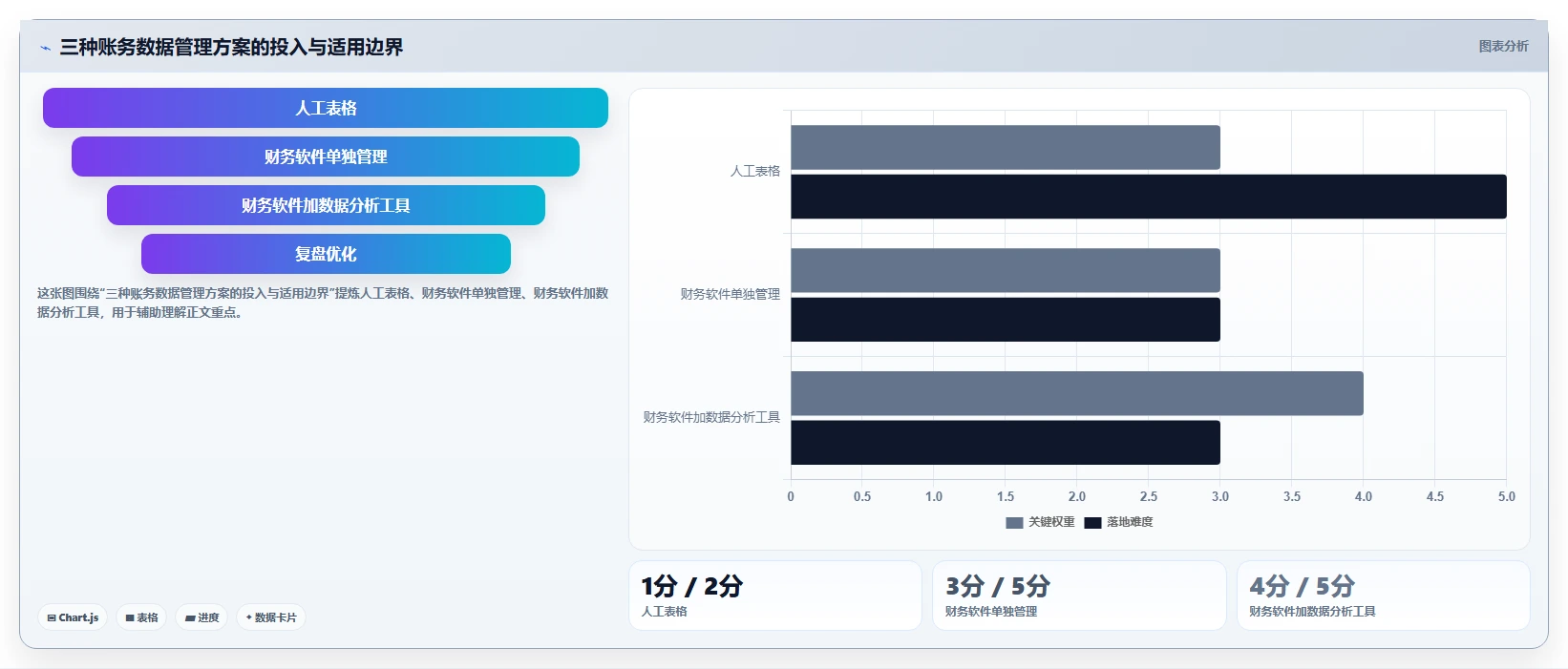The image size is (1568, 669).
Task: Click the x-axis tick label 3.0
Action: (x=1220, y=496)
